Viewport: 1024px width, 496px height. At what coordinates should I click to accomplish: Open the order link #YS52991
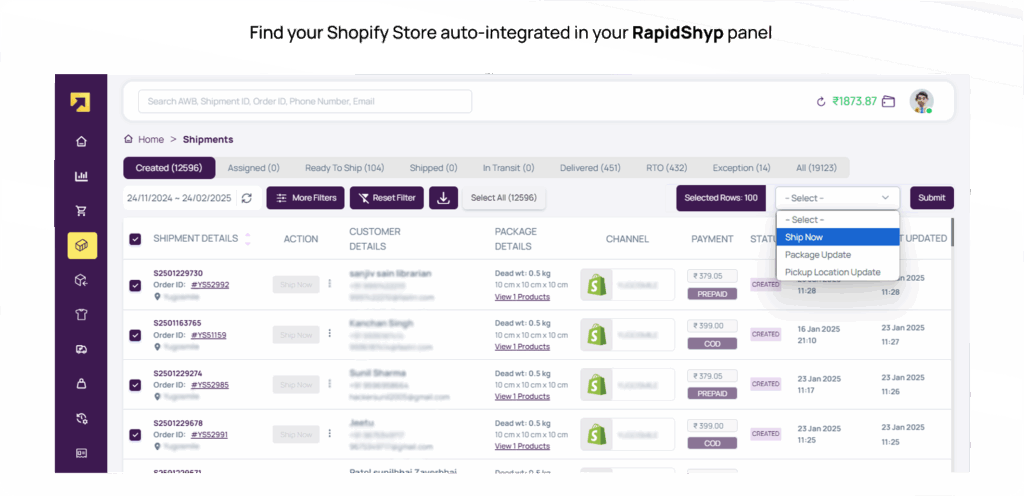[x=209, y=434]
